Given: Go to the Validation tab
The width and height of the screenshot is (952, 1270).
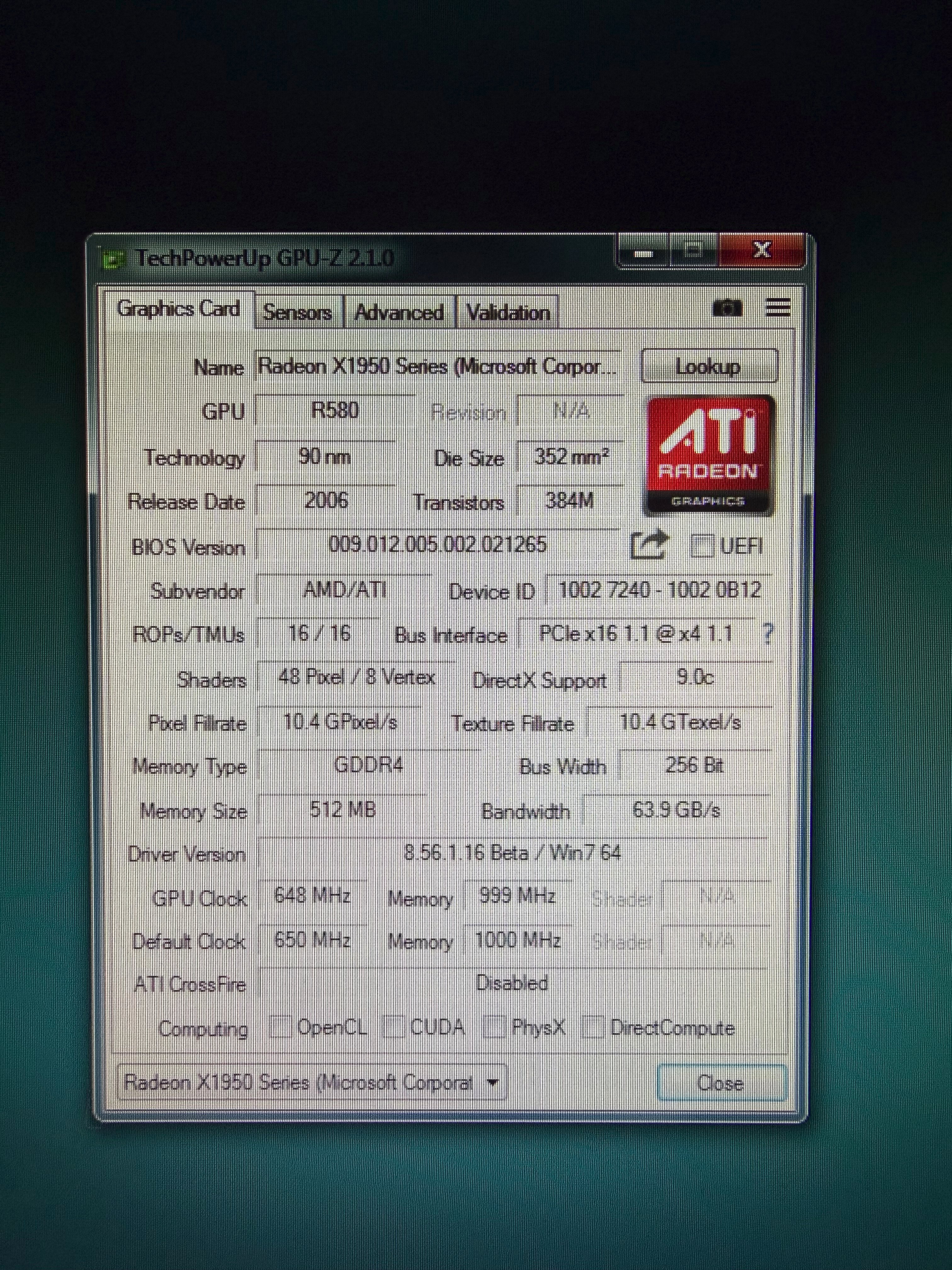Looking at the screenshot, I should coord(508,312).
